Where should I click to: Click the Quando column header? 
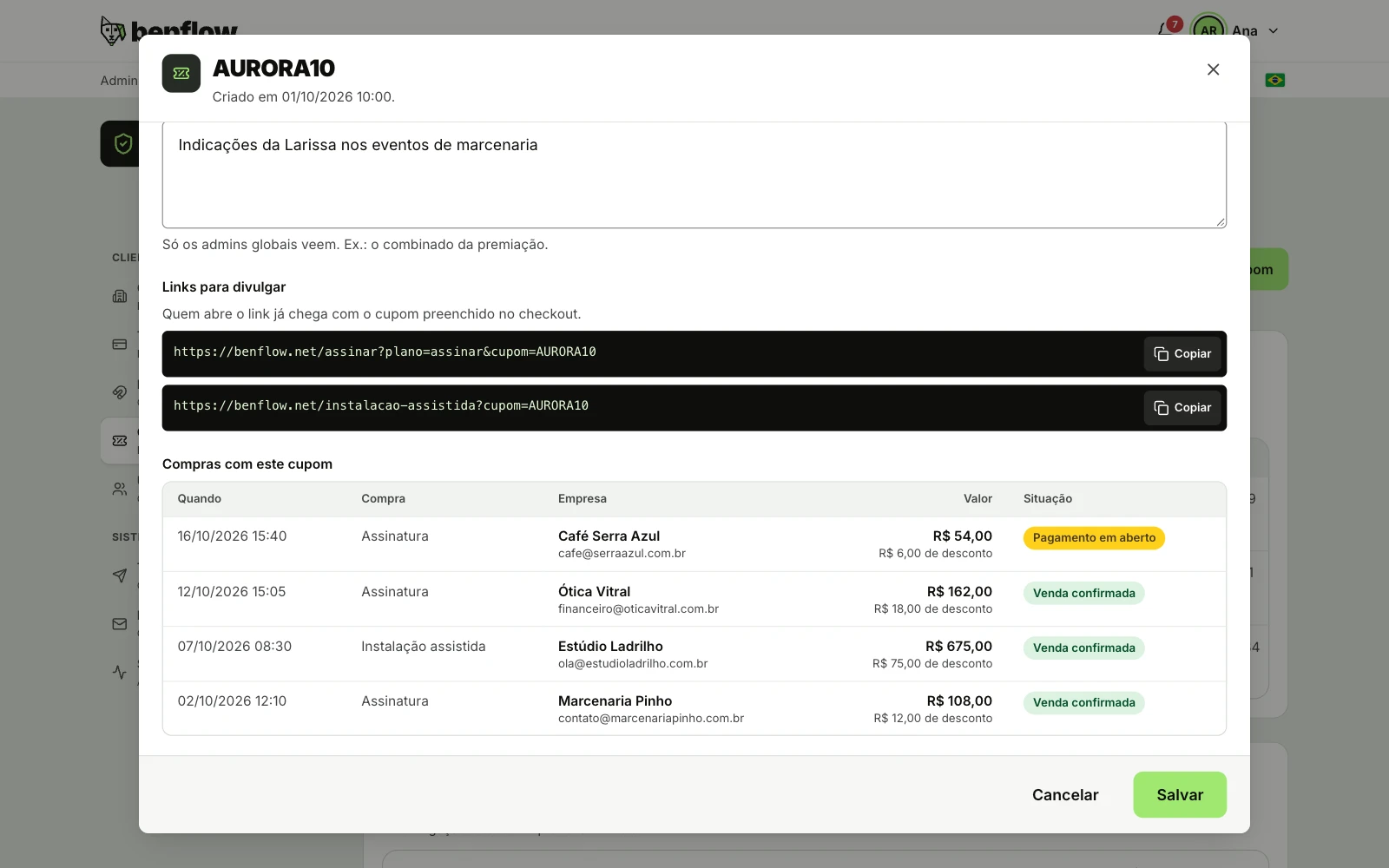tap(200, 499)
